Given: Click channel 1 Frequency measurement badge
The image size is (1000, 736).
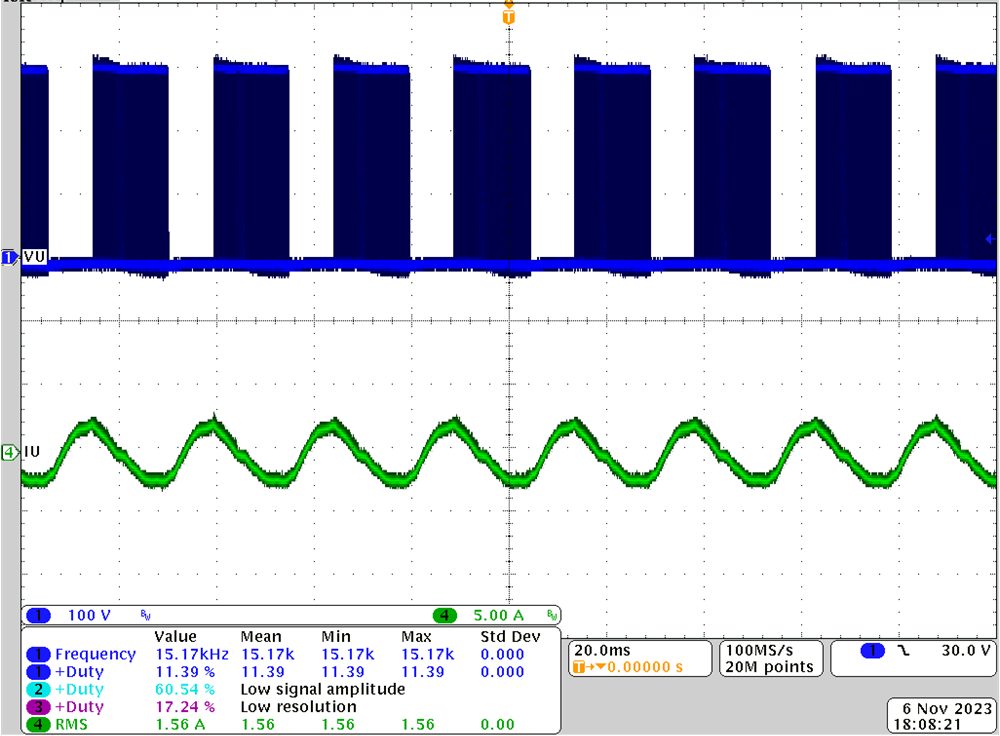Looking at the screenshot, I should [39, 654].
